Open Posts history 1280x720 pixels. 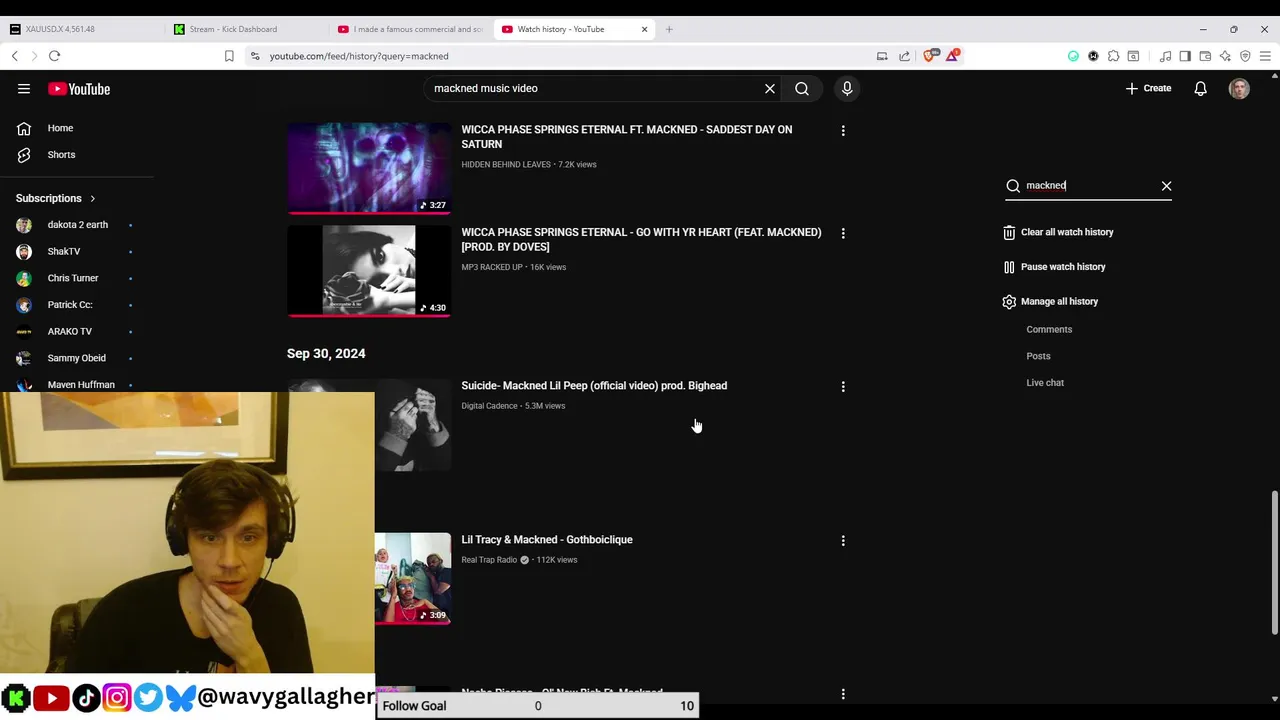point(1038,356)
